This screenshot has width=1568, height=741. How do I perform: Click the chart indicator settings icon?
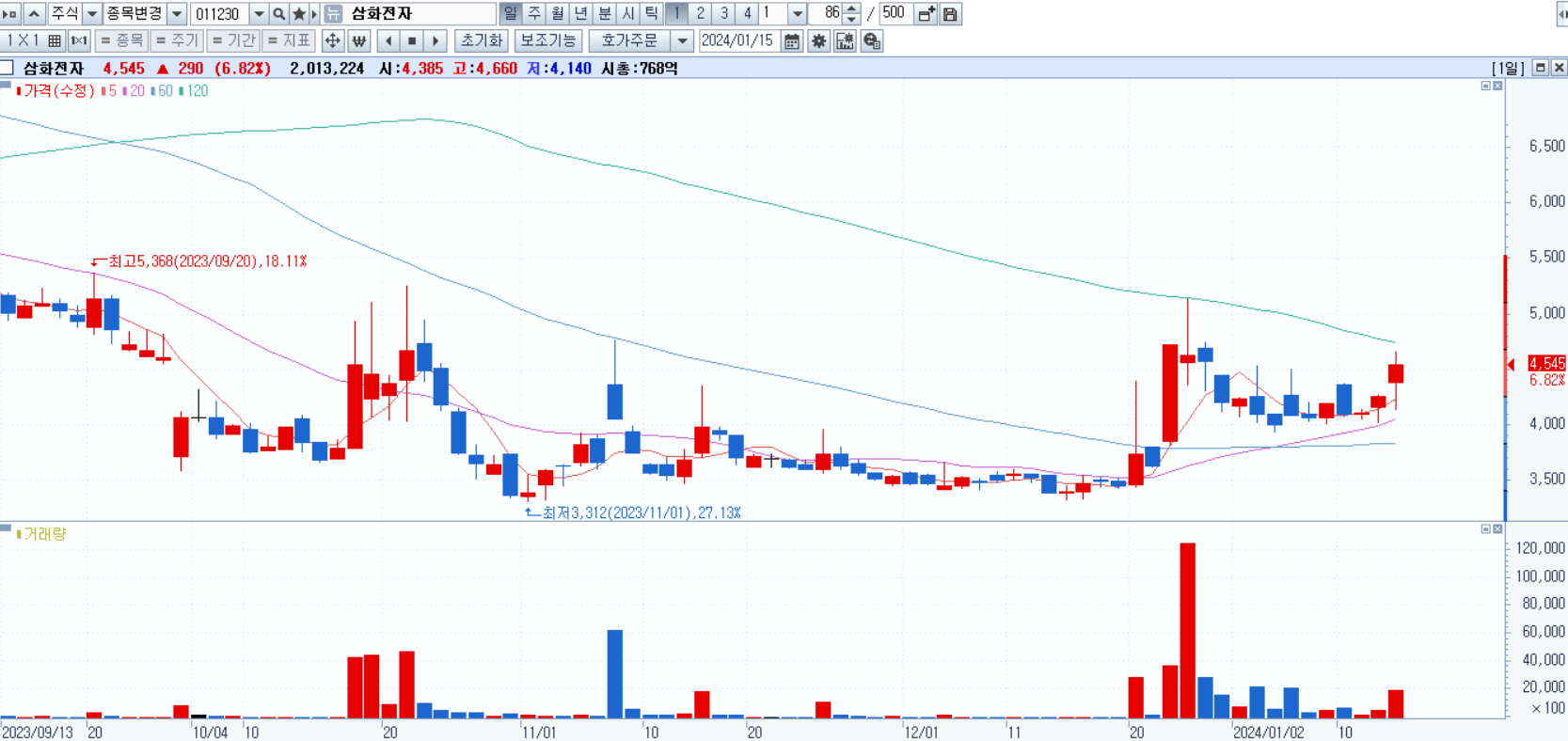(x=845, y=40)
